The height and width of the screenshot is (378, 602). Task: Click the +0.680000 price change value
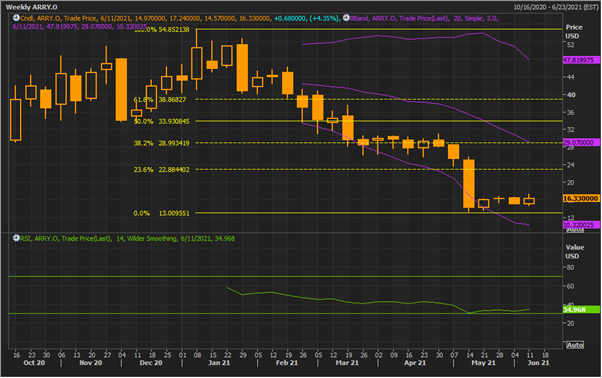[x=290, y=18]
